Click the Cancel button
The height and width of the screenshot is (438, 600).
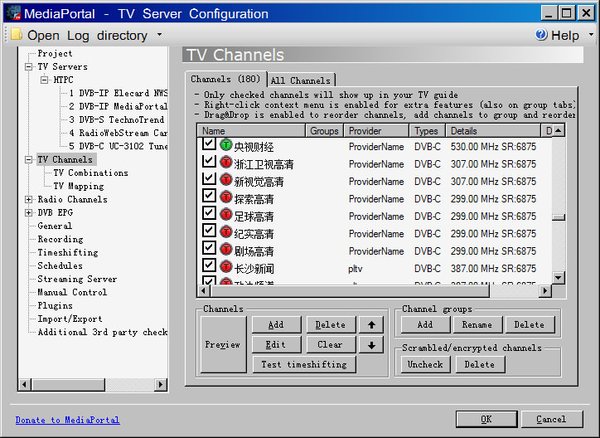552,419
